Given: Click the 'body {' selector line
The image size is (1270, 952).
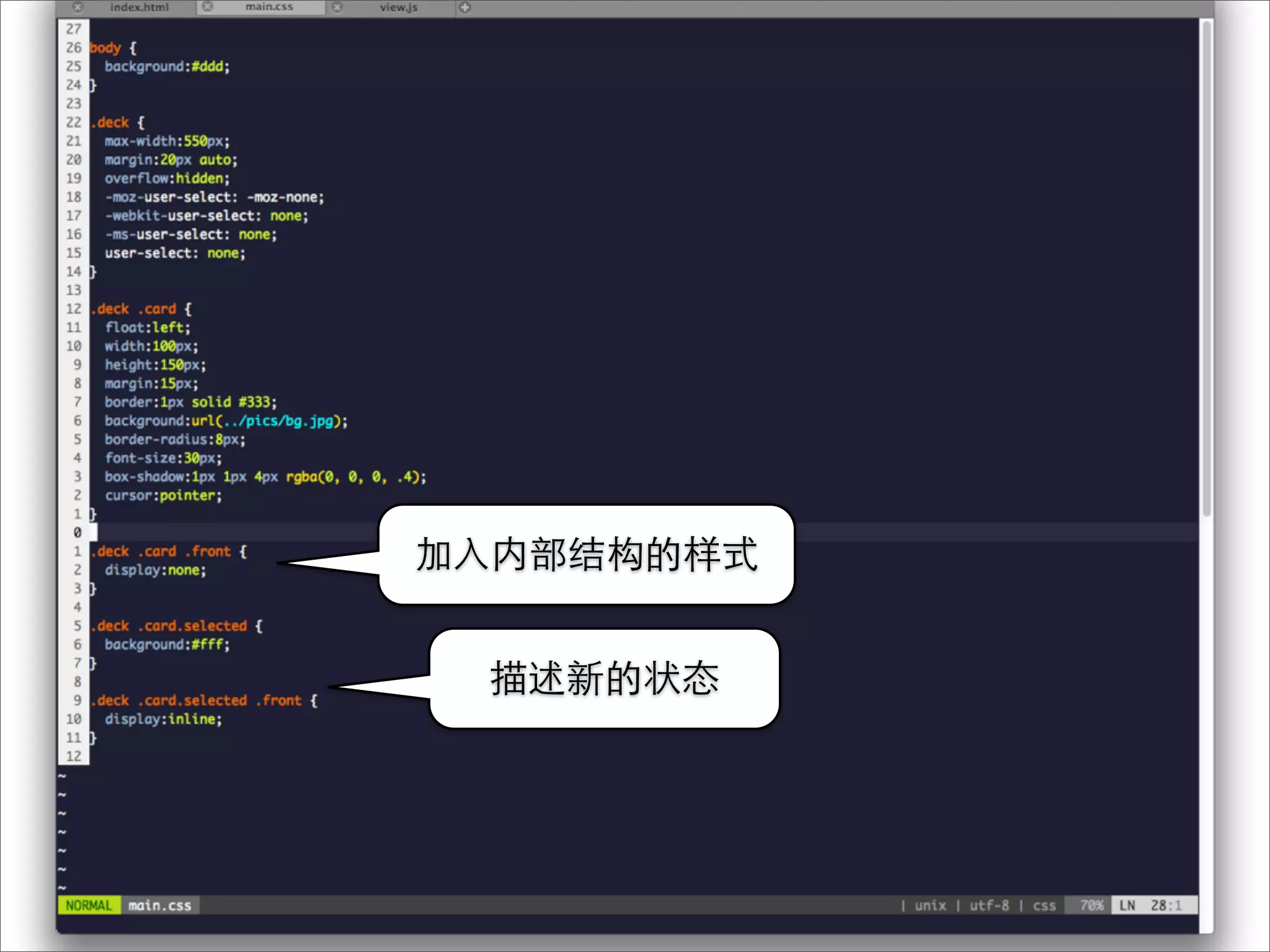Looking at the screenshot, I should (x=113, y=48).
